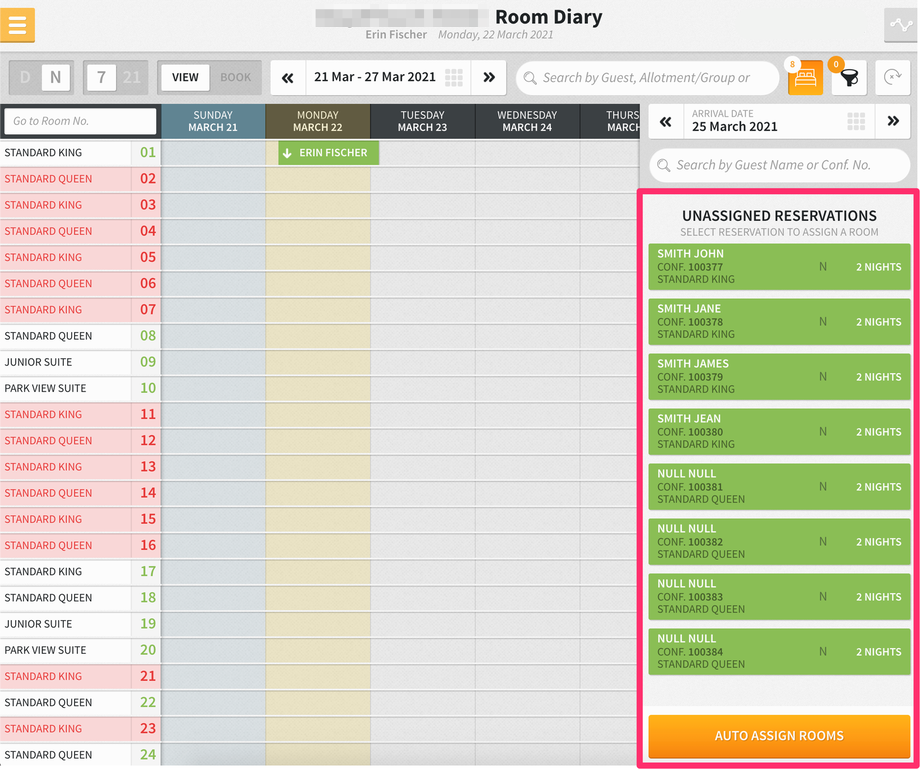Click room number 05
The height and width of the screenshot is (769, 920).
pos(148,258)
